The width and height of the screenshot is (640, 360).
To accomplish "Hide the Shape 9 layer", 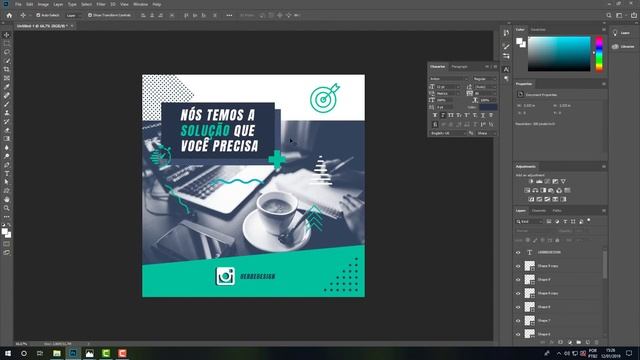I will coord(518,280).
